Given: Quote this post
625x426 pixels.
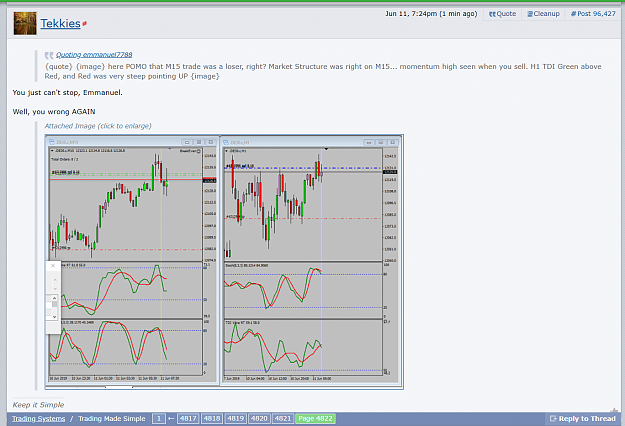Looking at the screenshot, I should [x=502, y=14].
